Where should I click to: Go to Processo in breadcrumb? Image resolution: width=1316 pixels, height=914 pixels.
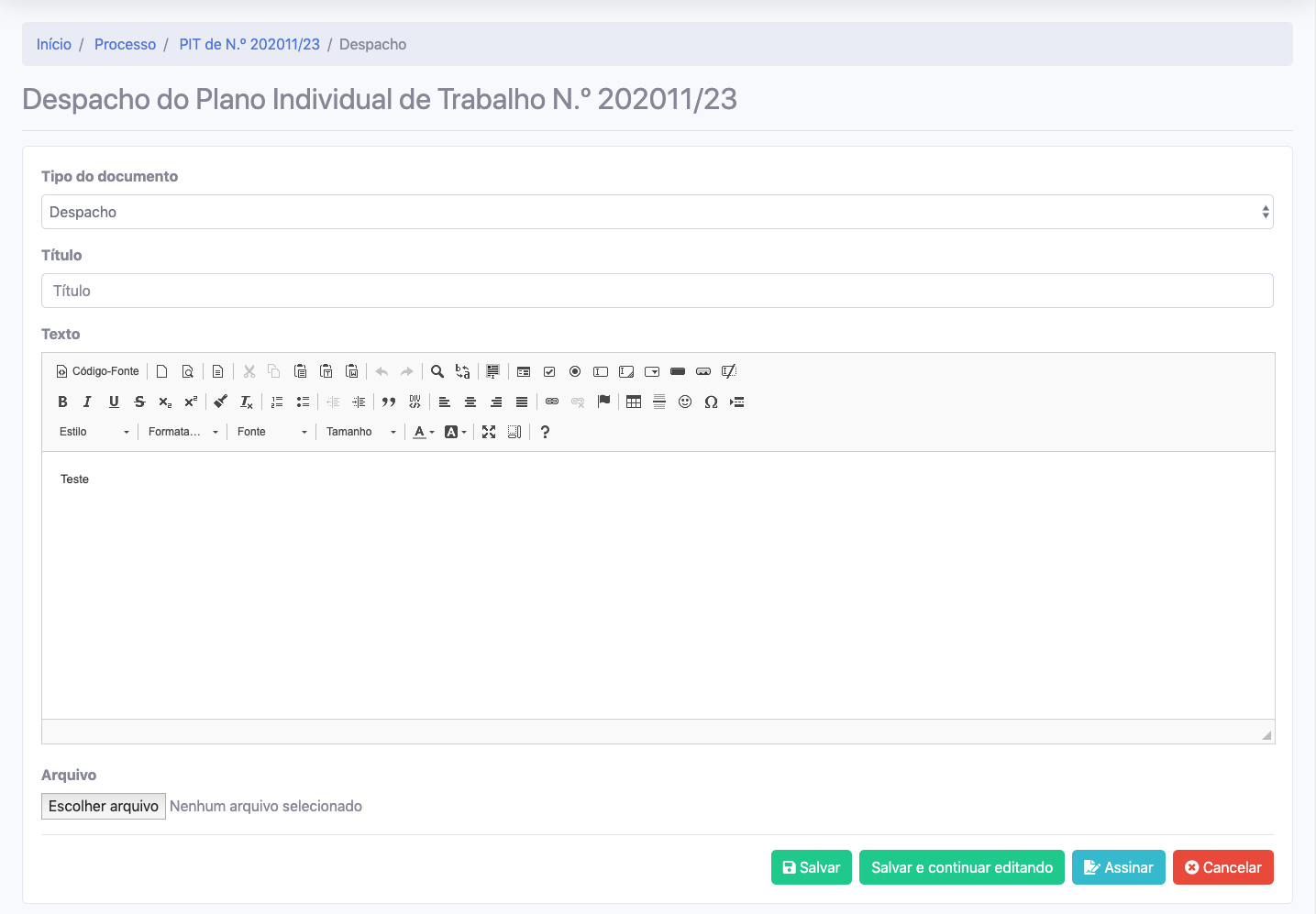(125, 44)
